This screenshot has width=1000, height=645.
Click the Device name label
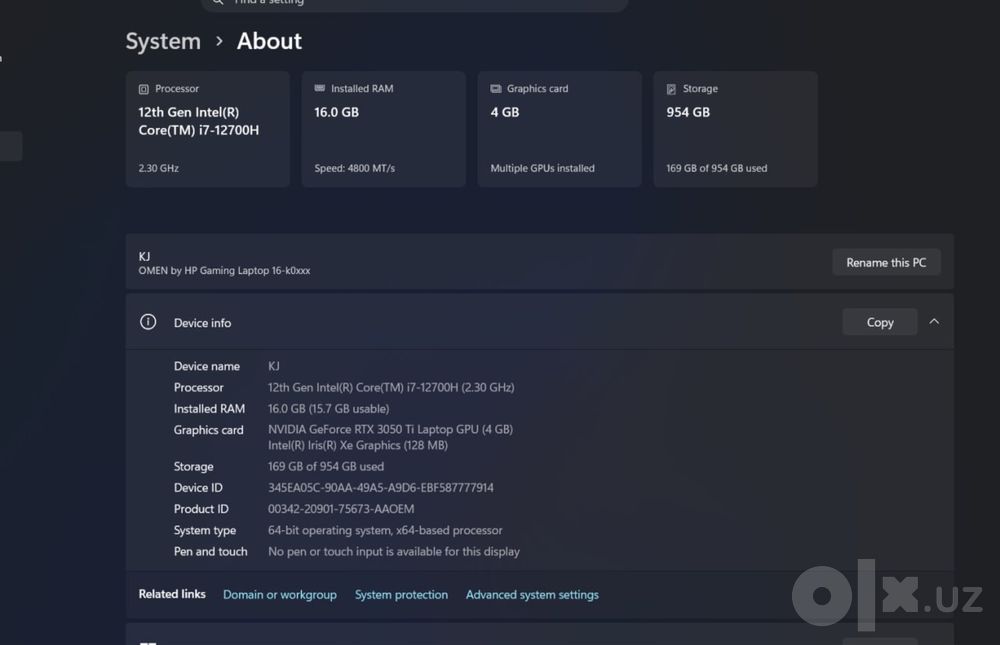[207, 366]
